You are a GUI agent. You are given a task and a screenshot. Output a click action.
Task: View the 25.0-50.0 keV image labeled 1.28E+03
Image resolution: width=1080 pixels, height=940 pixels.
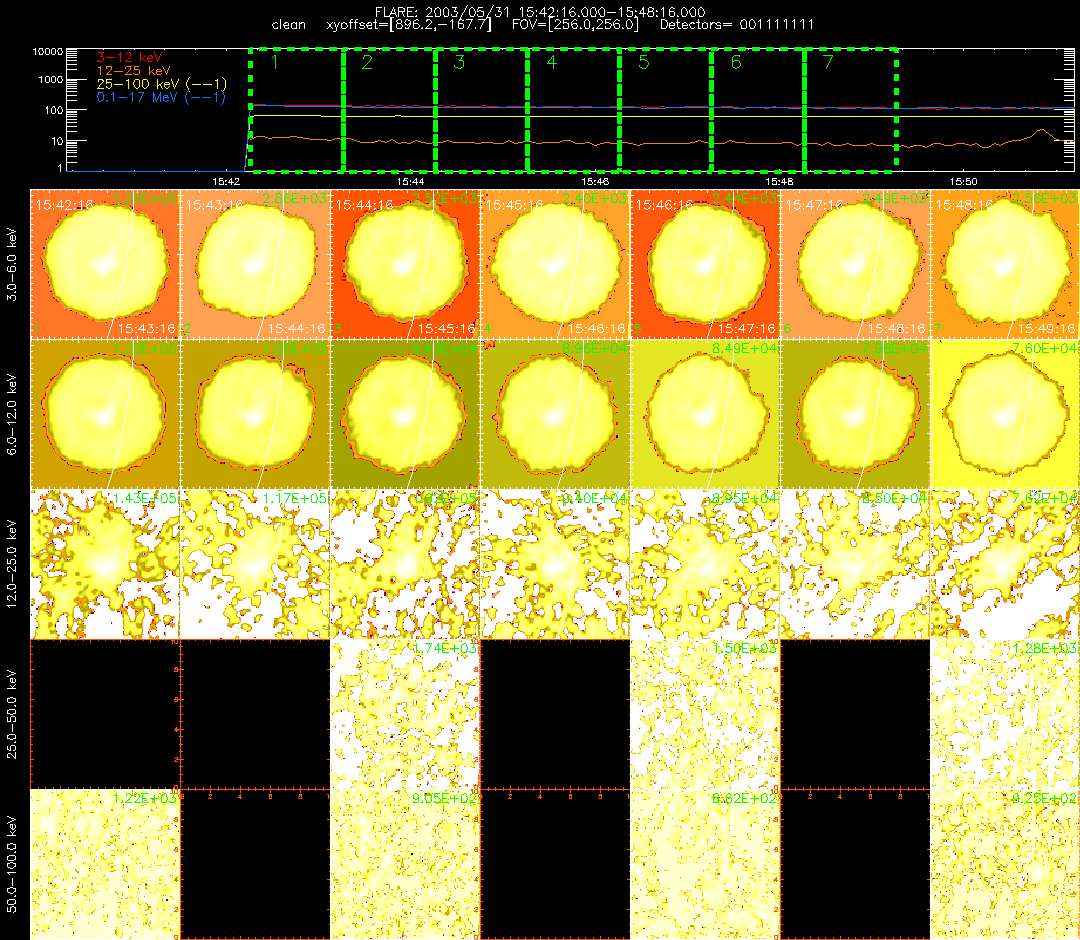click(x=1005, y=714)
